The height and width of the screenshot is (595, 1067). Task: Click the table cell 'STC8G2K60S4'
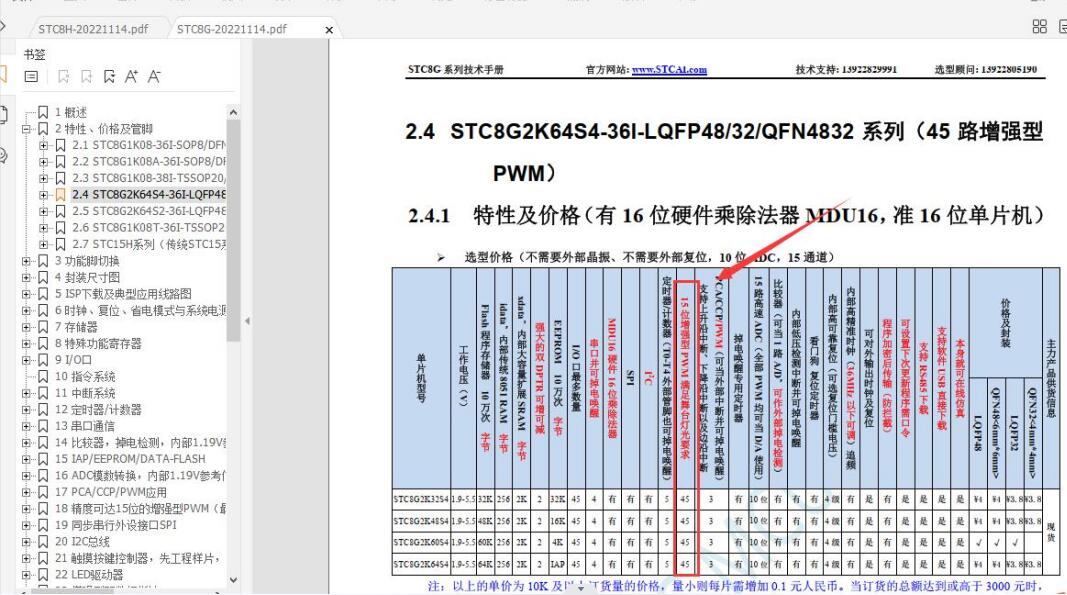(x=421, y=543)
